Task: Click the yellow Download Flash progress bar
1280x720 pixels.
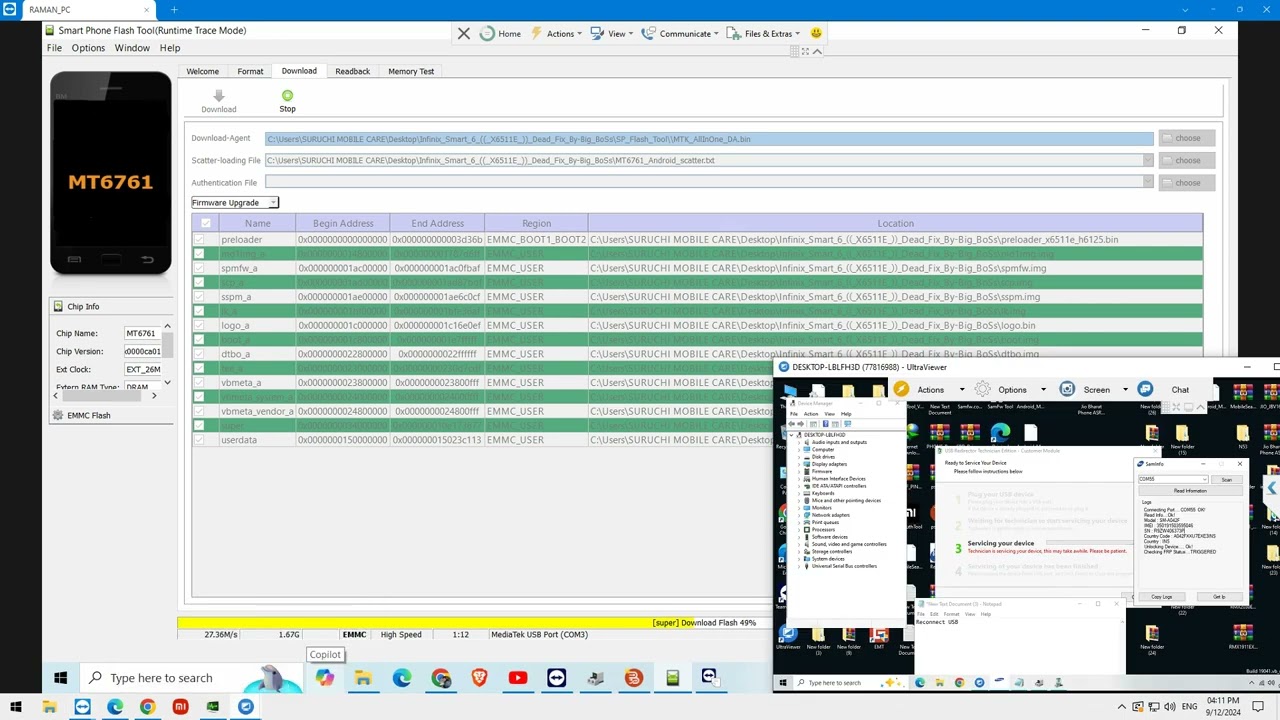Action: pos(475,623)
